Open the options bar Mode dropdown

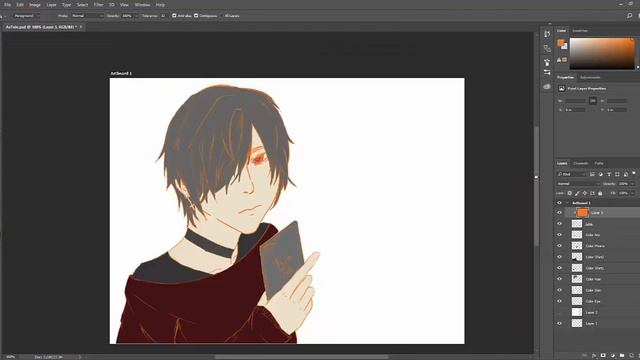(87, 16)
